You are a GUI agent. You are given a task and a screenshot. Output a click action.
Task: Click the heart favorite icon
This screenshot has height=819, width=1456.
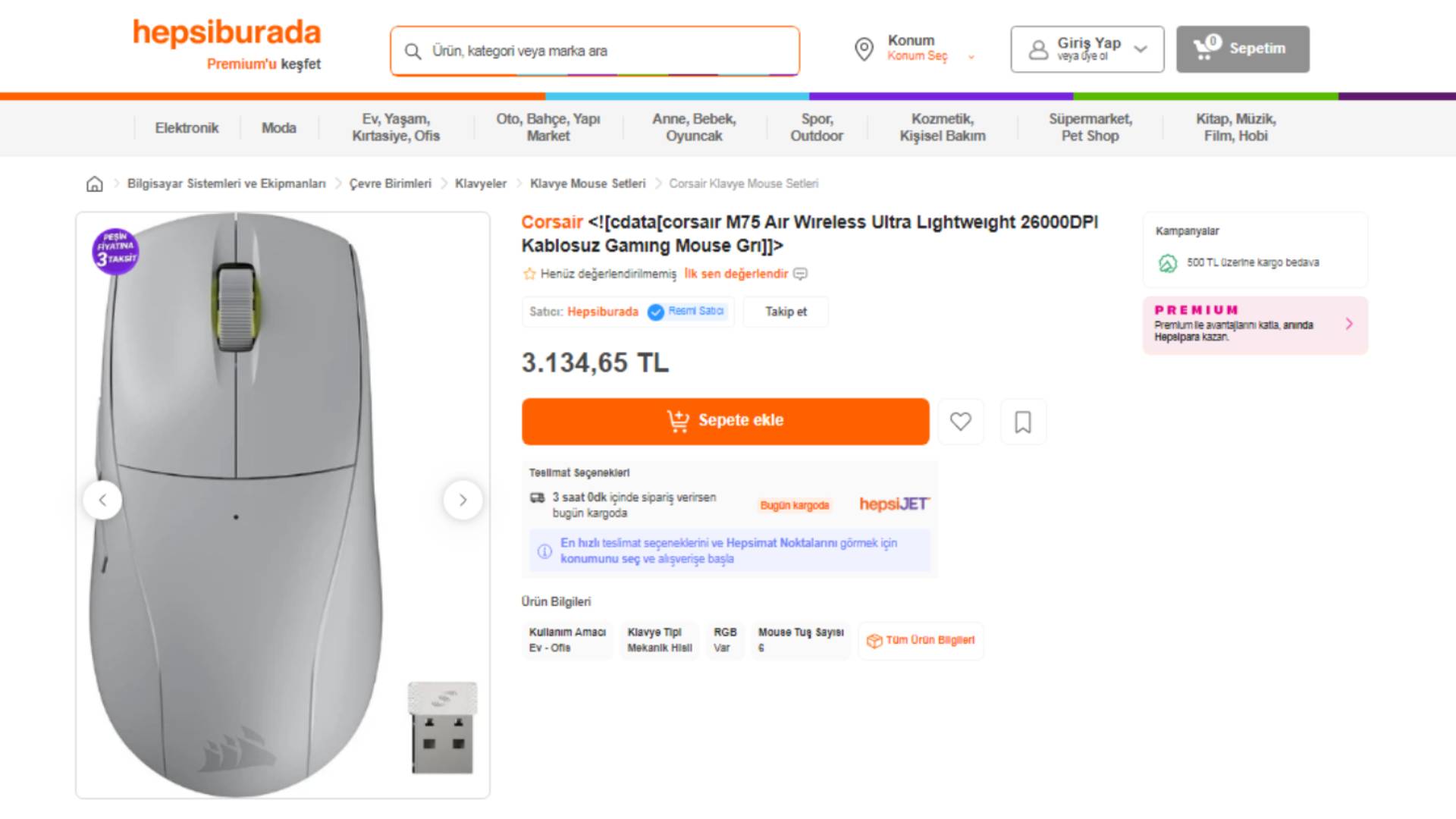(x=961, y=422)
